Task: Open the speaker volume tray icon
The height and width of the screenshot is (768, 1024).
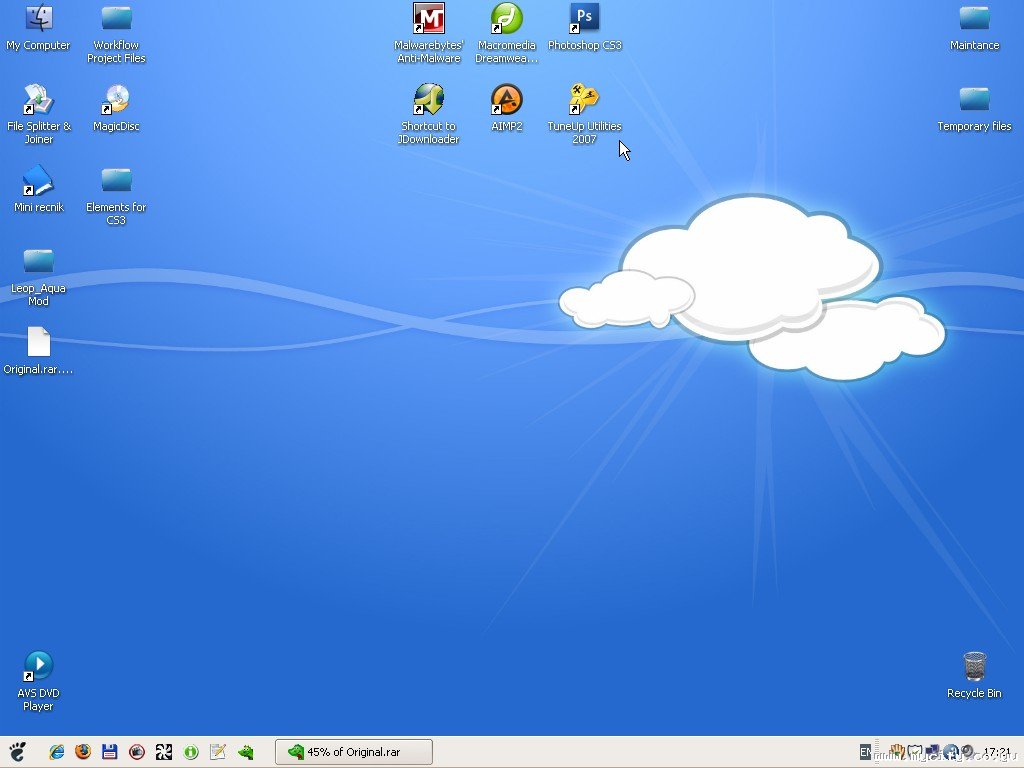Action: tap(967, 752)
